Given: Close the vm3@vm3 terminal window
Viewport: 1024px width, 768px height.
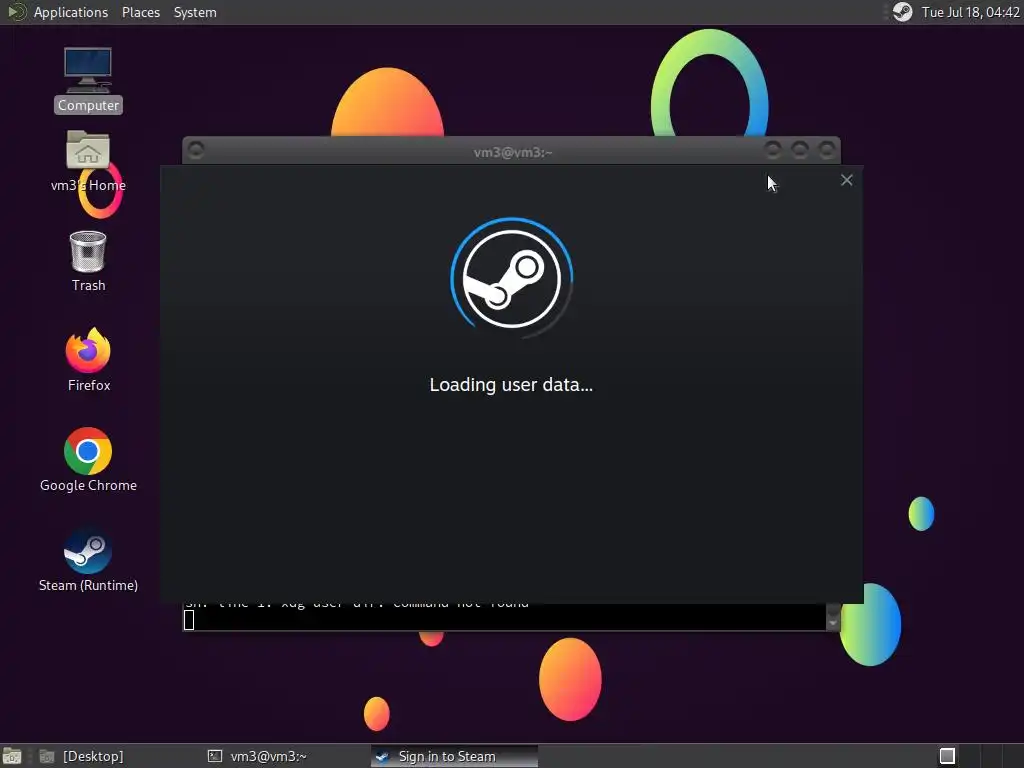Looking at the screenshot, I should pyautogui.click(x=827, y=151).
